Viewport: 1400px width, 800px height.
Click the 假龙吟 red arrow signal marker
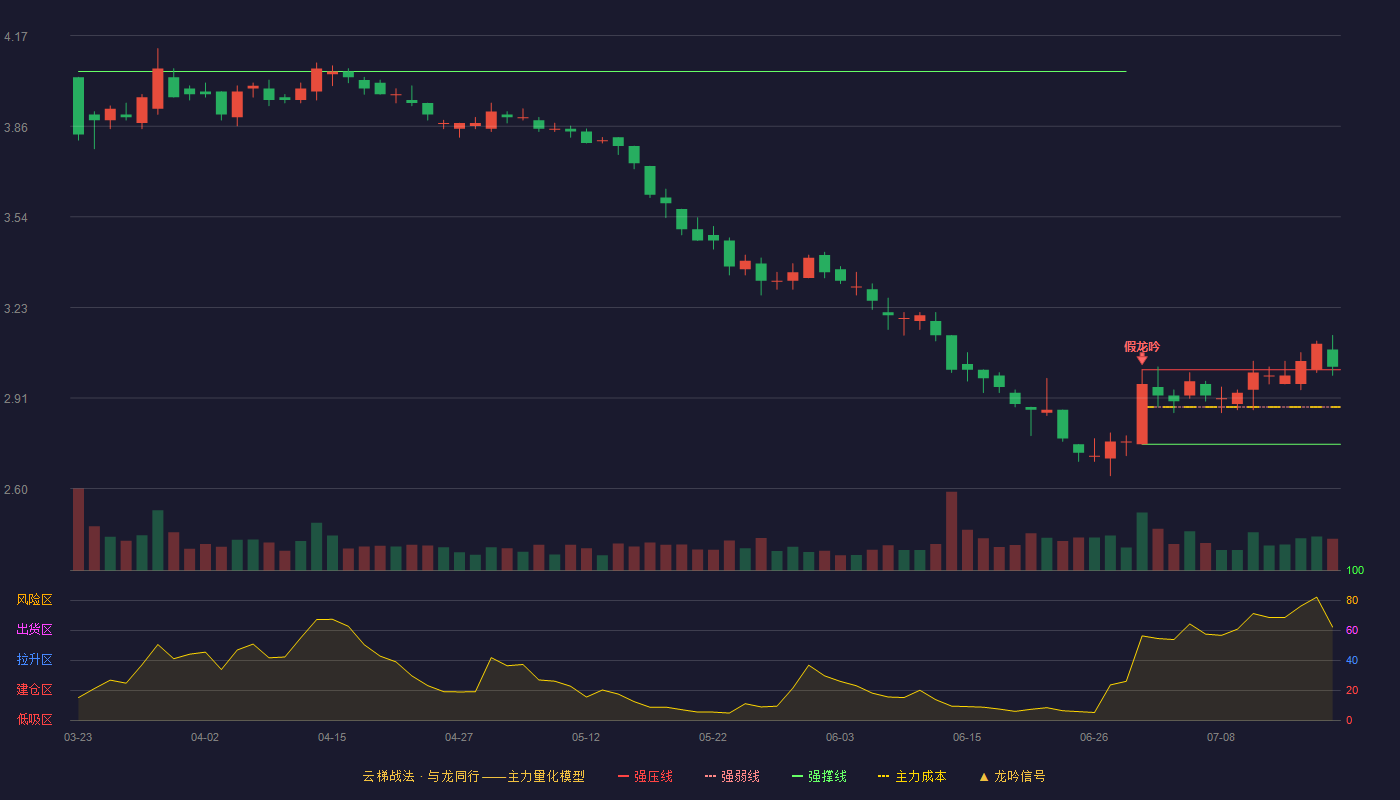click(x=1142, y=358)
